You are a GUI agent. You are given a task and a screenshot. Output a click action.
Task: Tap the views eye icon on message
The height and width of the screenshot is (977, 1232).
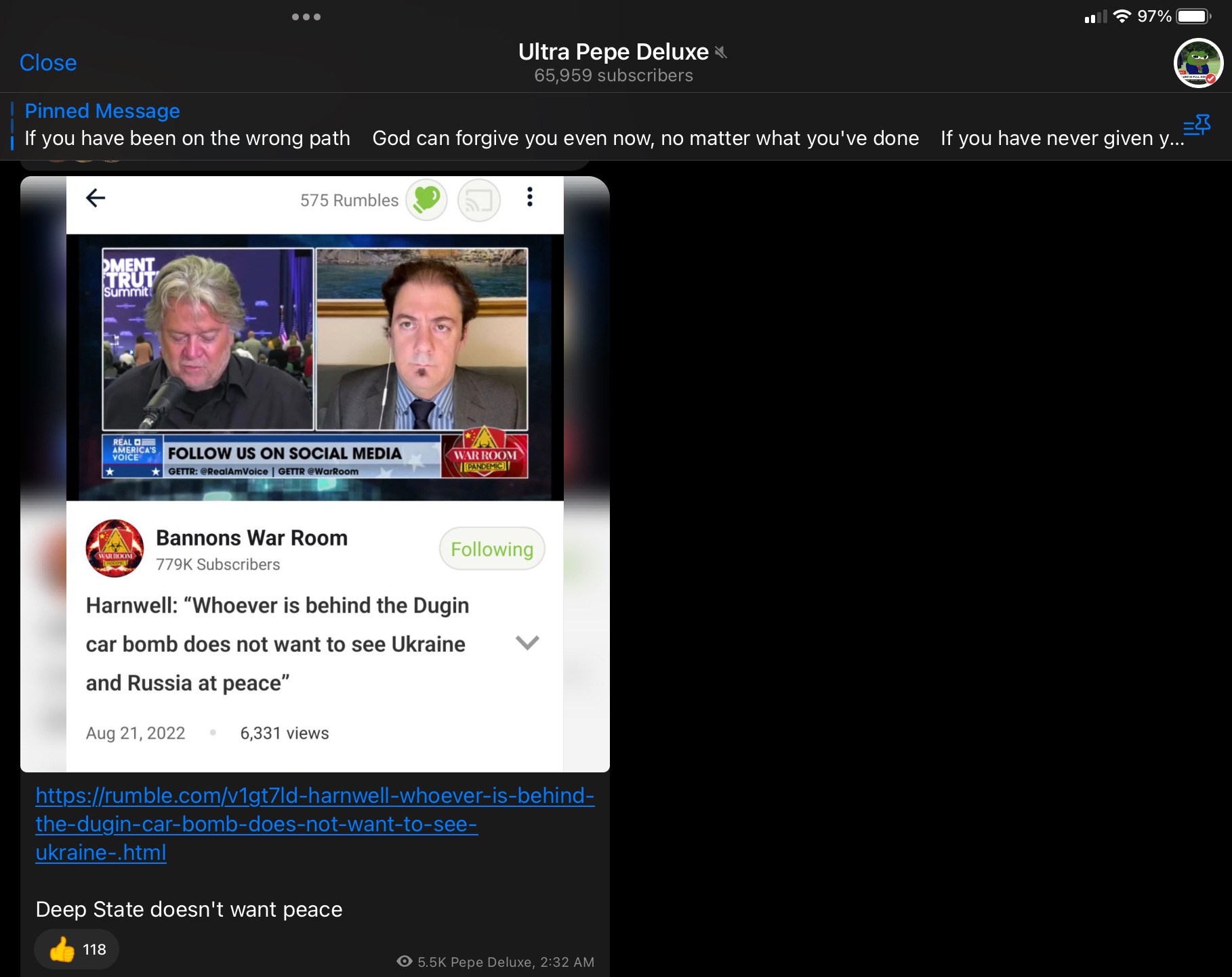coord(405,961)
